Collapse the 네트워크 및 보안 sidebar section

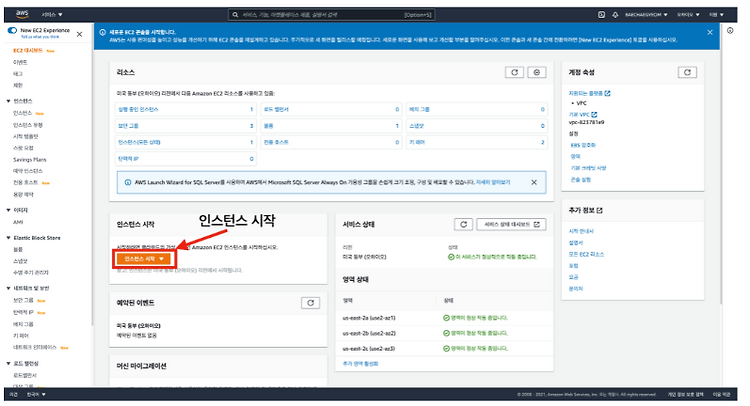coord(8,288)
